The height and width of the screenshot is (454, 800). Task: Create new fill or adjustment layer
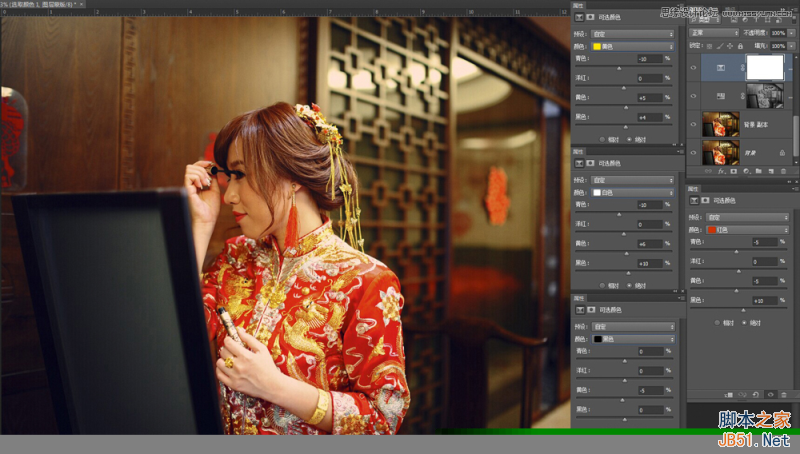[x=746, y=171]
